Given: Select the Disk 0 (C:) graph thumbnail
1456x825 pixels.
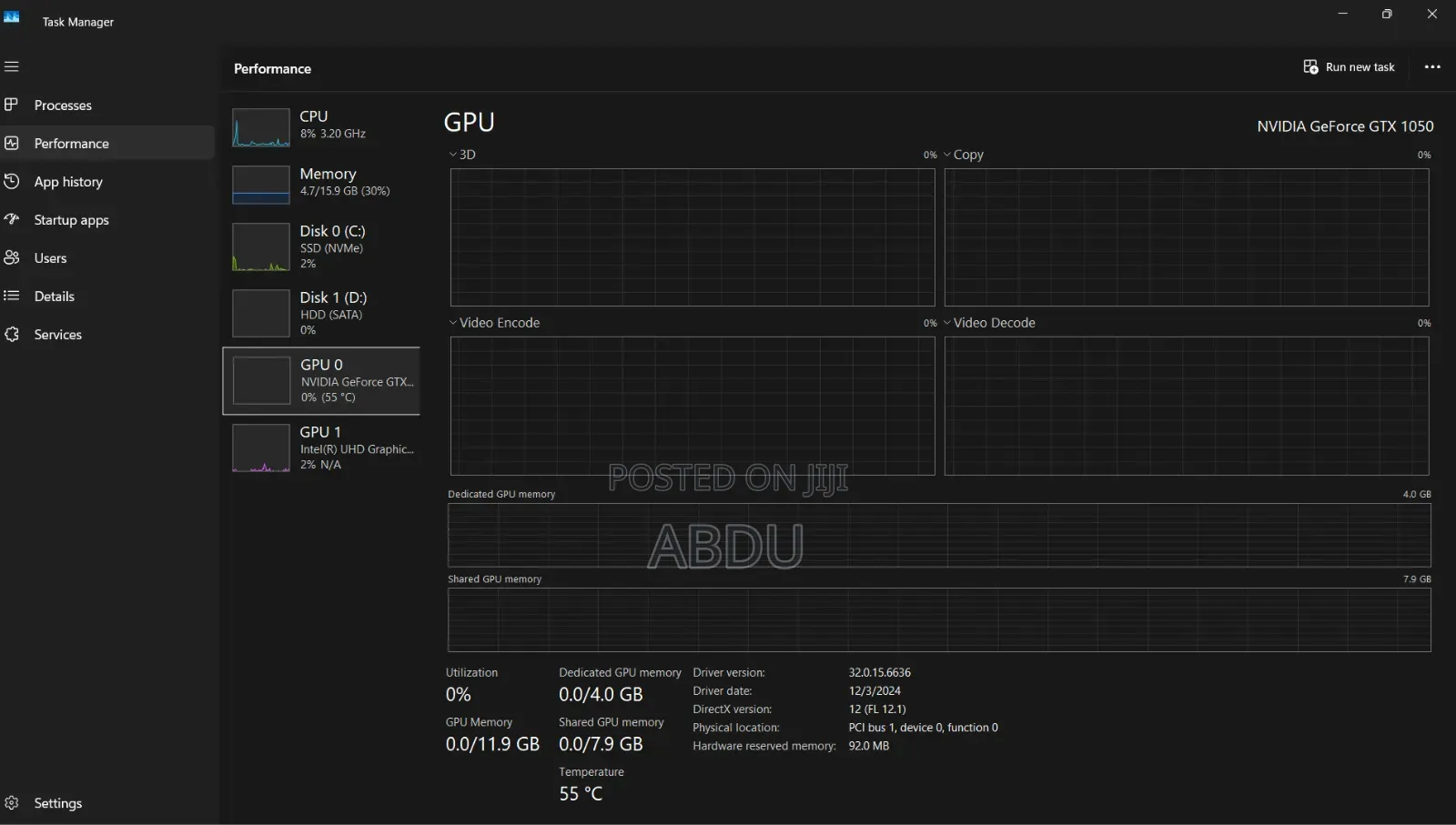Looking at the screenshot, I should click(261, 247).
